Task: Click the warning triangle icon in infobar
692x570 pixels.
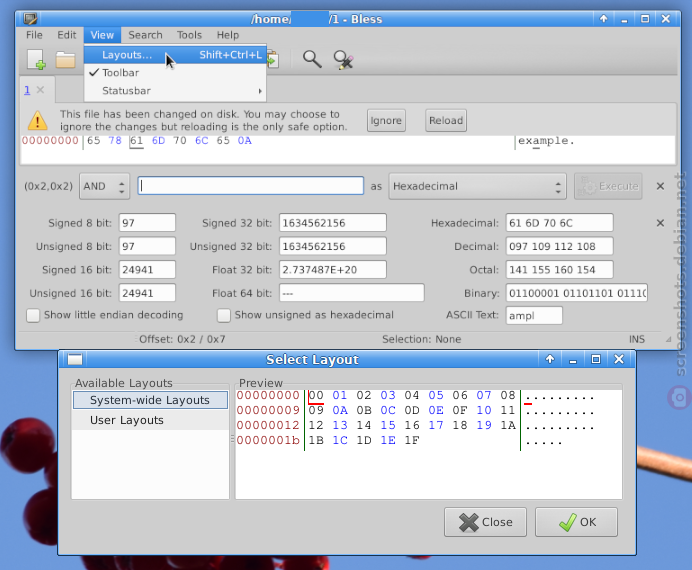Action: coord(38,120)
